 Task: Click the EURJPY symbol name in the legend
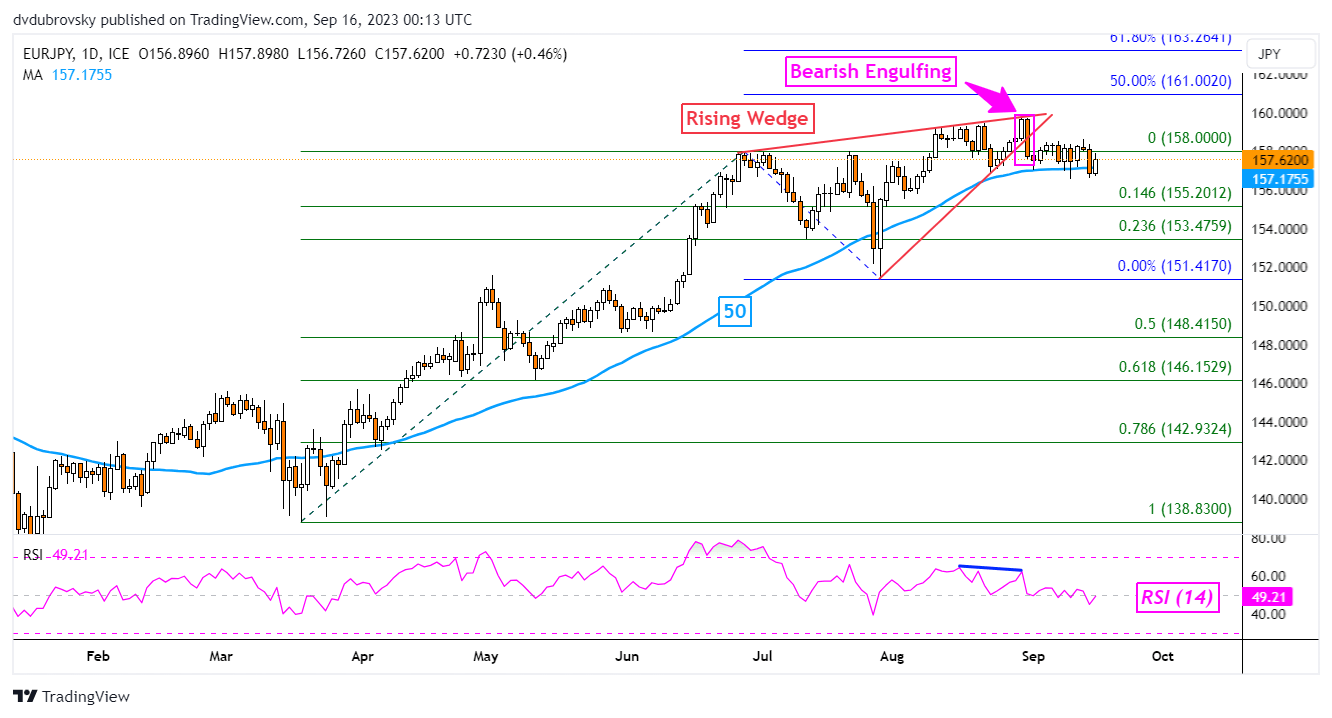(x=46, y=53)
